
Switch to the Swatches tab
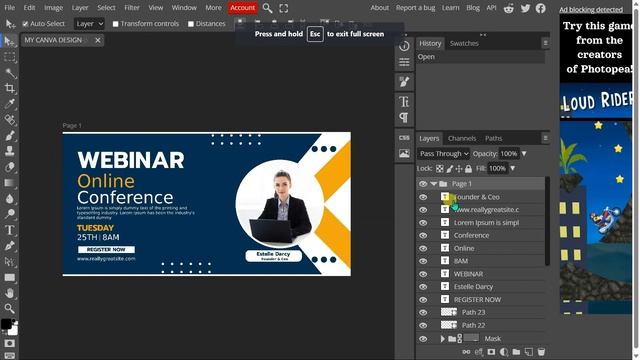coord(464,43)
